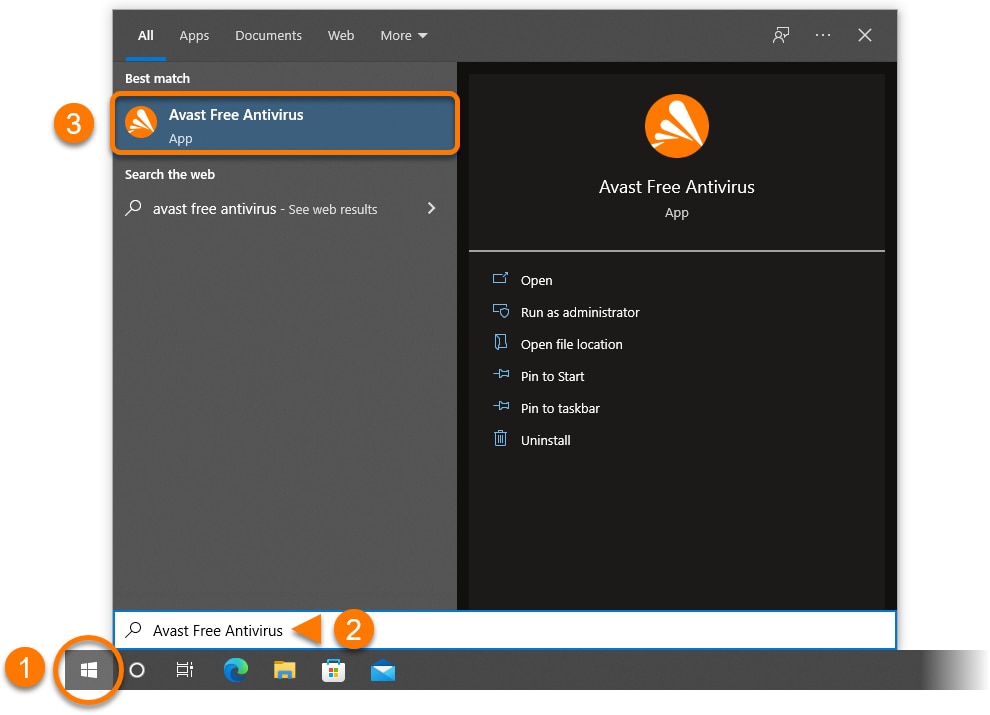Switch to the Apps tab
990x715 pixels.
(x=194, y=35)
